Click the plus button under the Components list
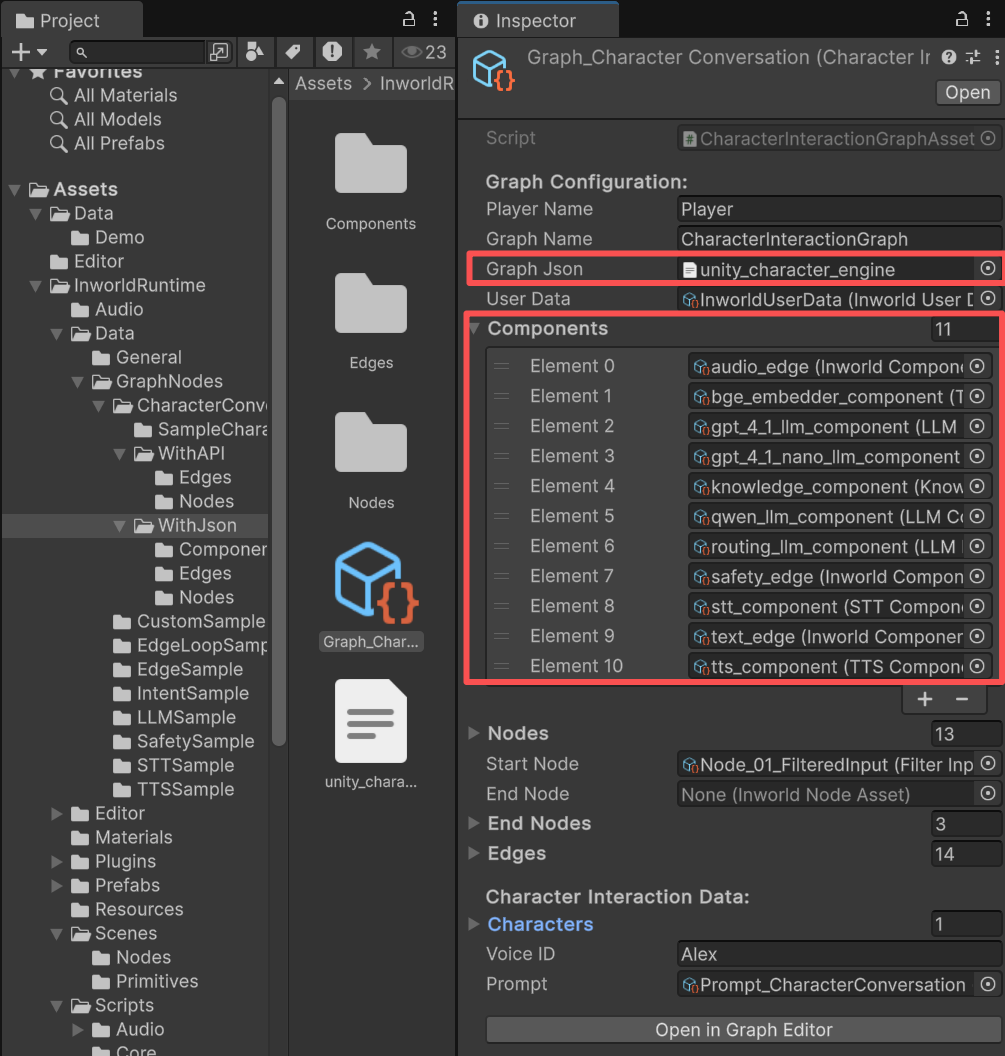The width and height of the screenshot is (1005, 1056). pos(924,699)
